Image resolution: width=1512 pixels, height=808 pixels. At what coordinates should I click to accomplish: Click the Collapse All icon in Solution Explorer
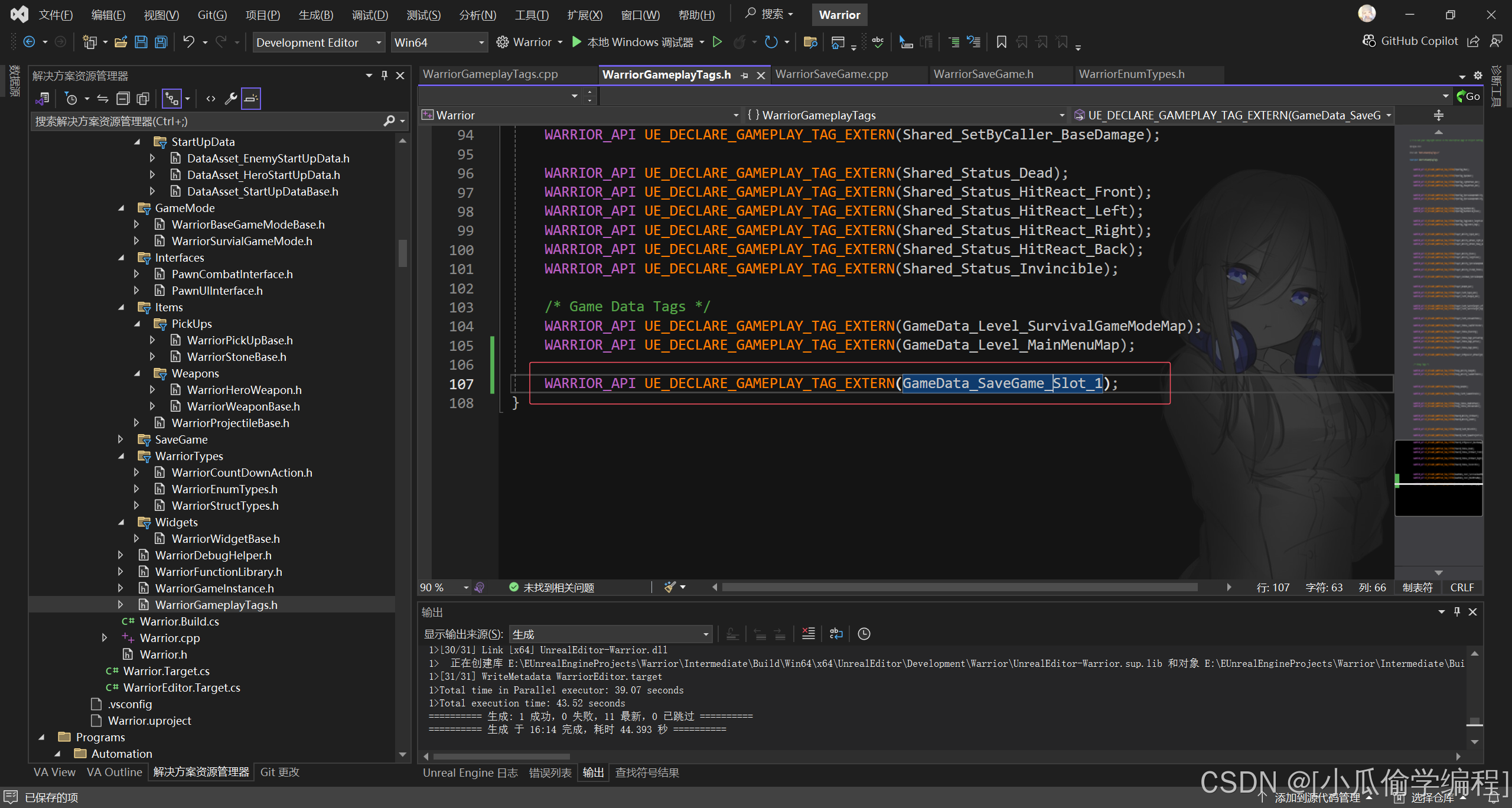[123, 99]
